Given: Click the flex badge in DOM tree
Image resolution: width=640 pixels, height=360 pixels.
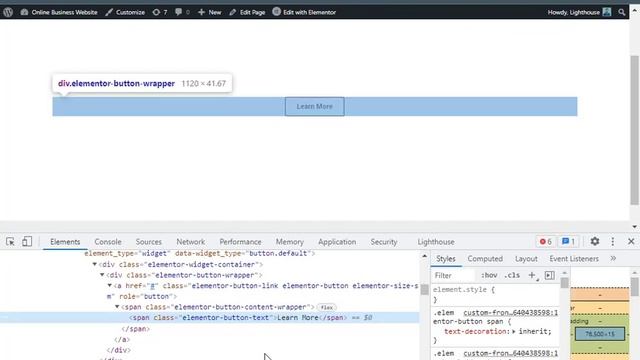Looking at the screenshot, I should click(x=327, y=307).
